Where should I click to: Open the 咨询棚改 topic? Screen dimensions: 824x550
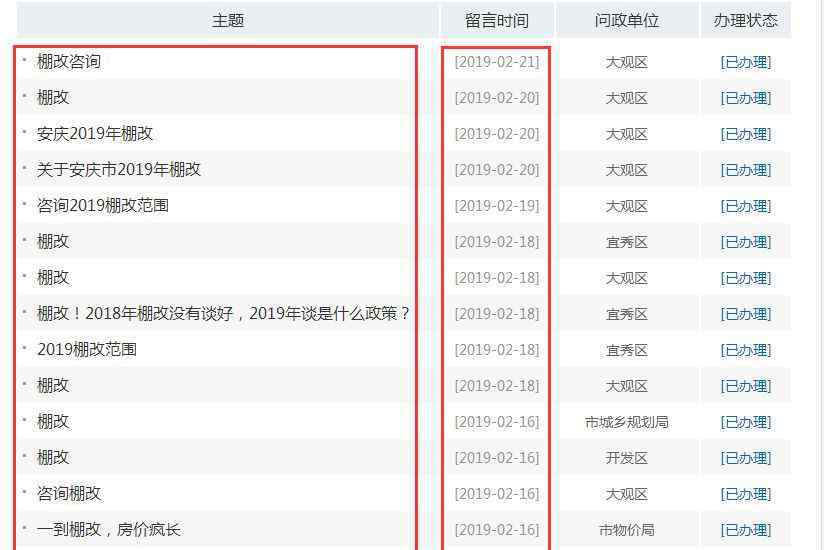click(69, 494)
